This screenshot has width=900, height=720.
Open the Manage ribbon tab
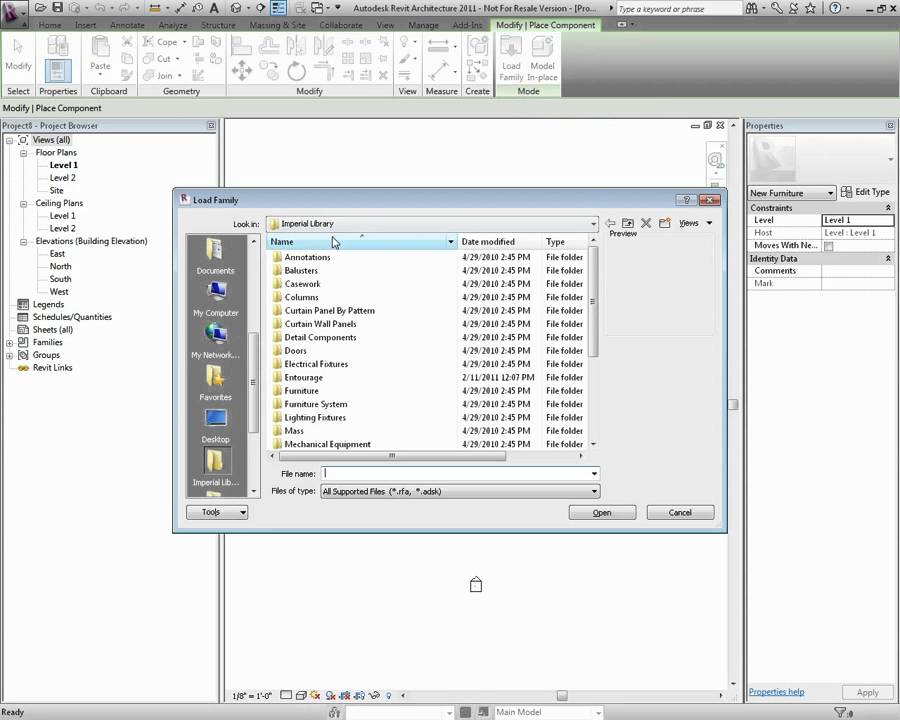coord(424,25)
